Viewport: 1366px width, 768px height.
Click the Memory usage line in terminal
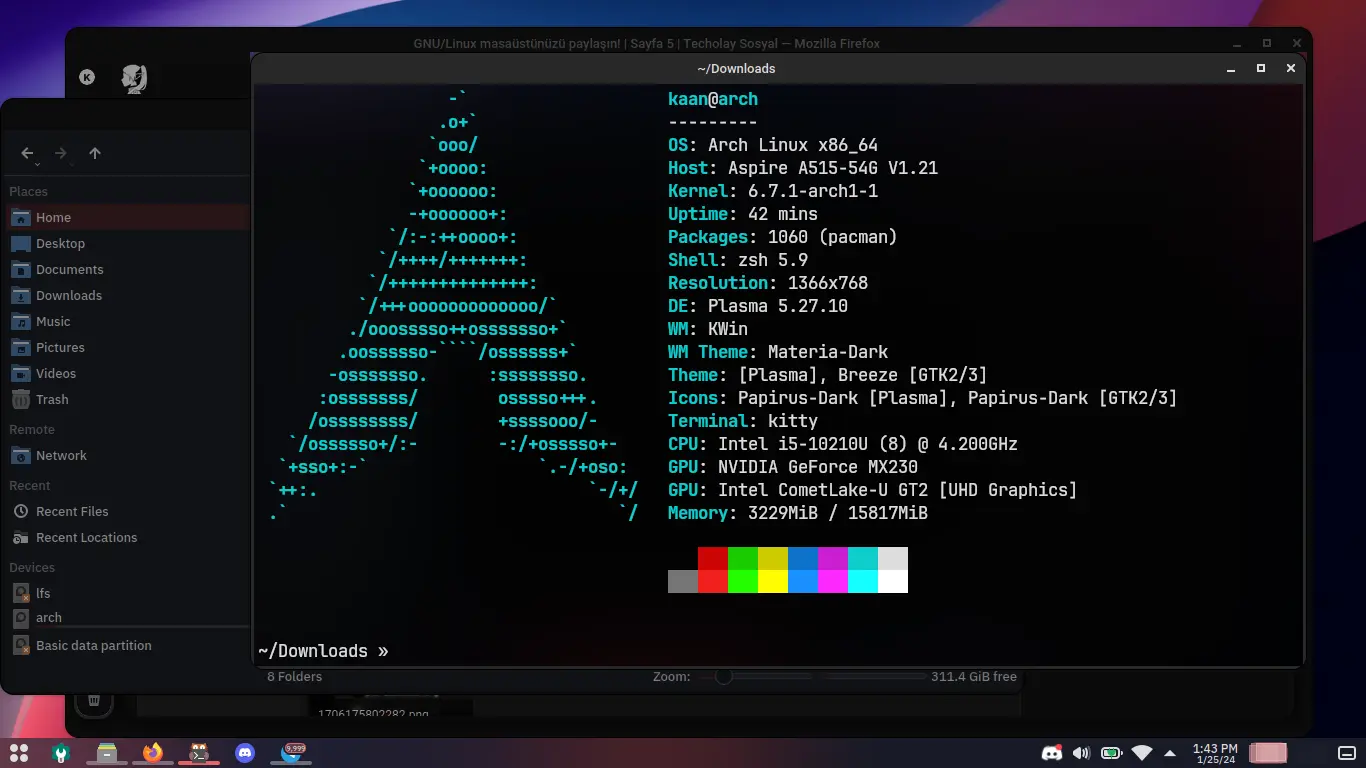coord(798,513)
